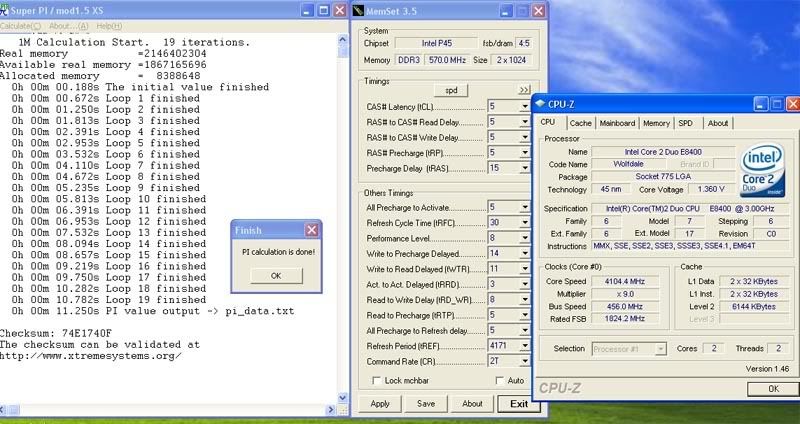
Task: Click the Loop 19 finished line
Action: pos(109,300)
